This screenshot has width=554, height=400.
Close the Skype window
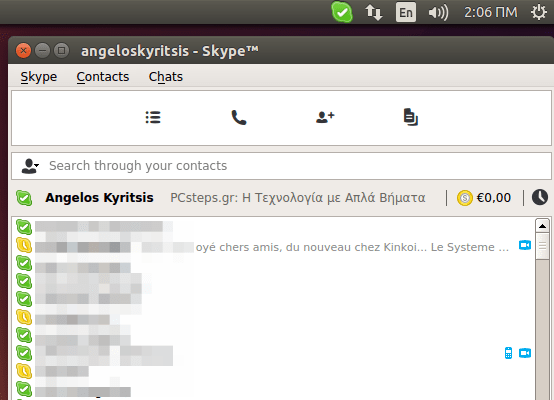pyautogui.click(x=23, y=51)
